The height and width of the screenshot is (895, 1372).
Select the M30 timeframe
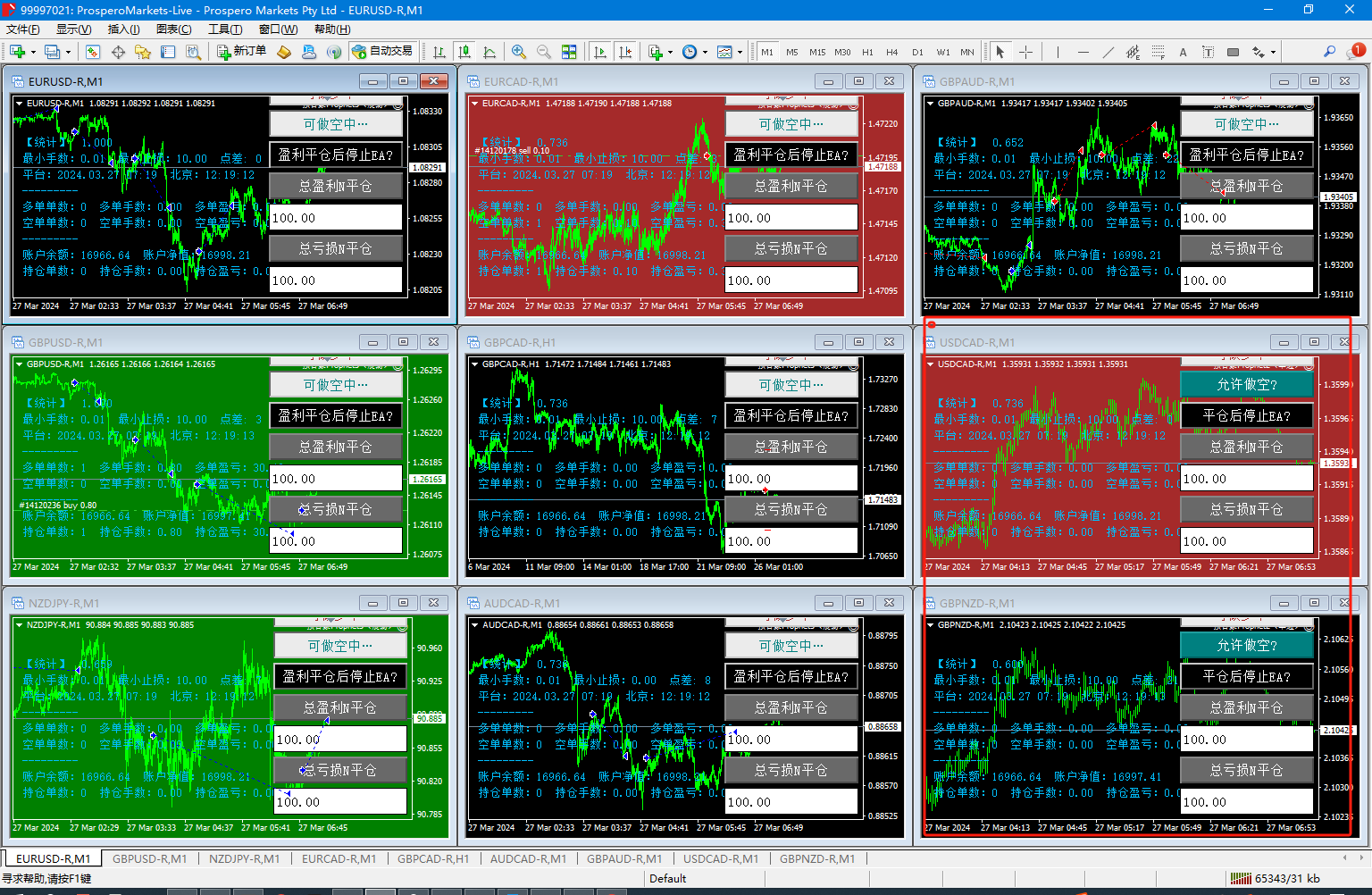[x=842, y=52]
